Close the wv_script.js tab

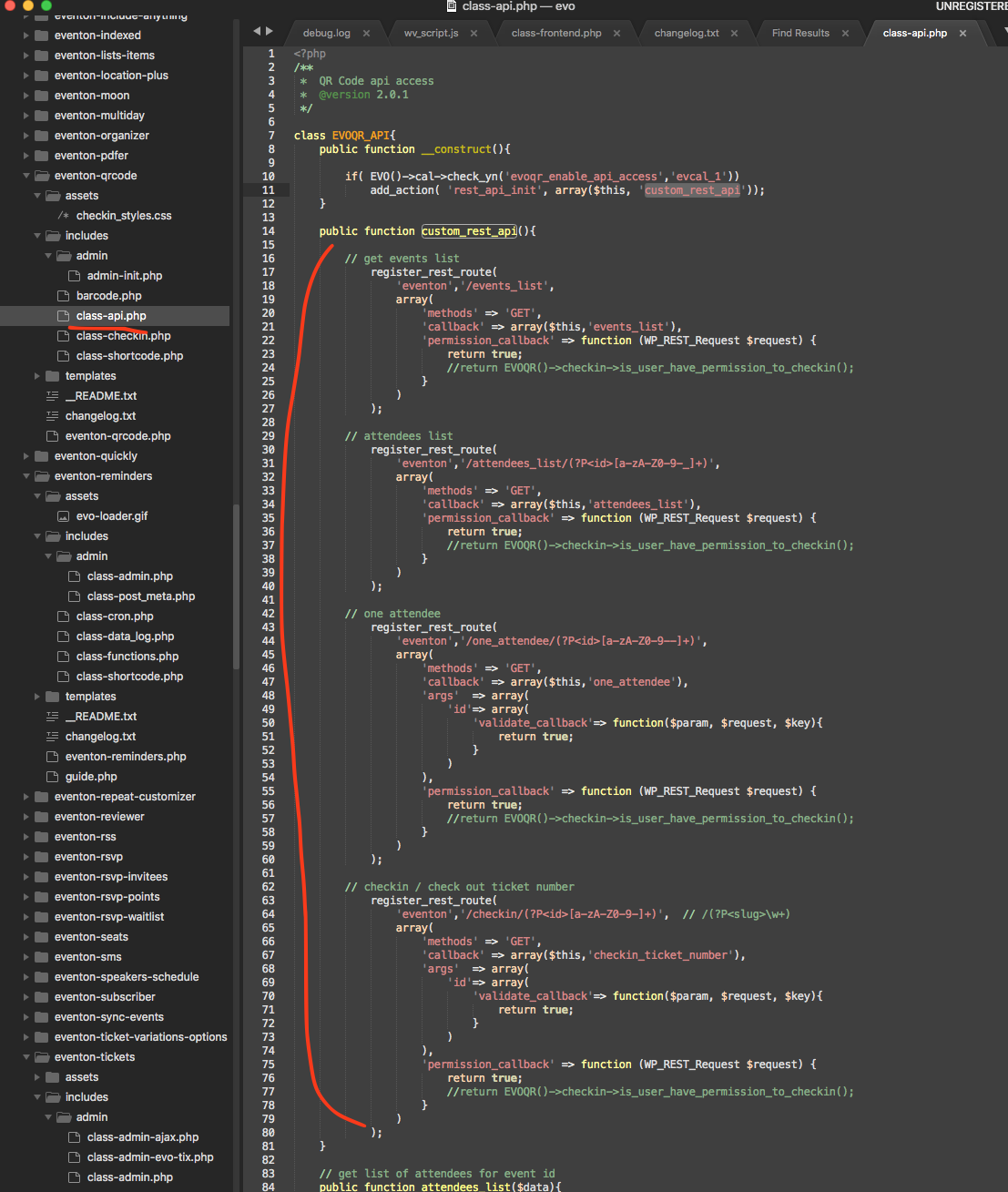(x=473, y=34)
